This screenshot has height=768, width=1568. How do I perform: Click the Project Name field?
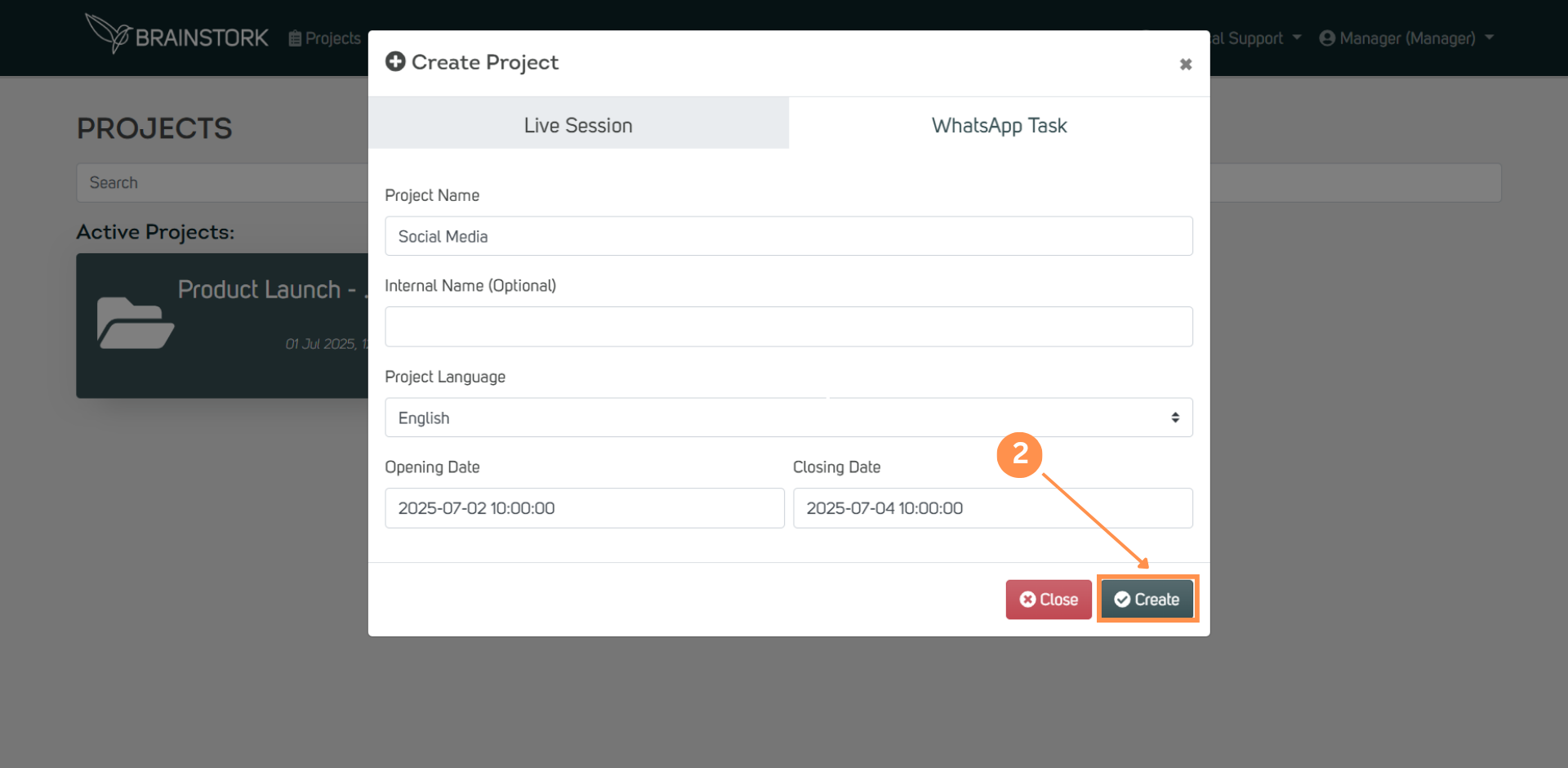[x=789, y=236]
